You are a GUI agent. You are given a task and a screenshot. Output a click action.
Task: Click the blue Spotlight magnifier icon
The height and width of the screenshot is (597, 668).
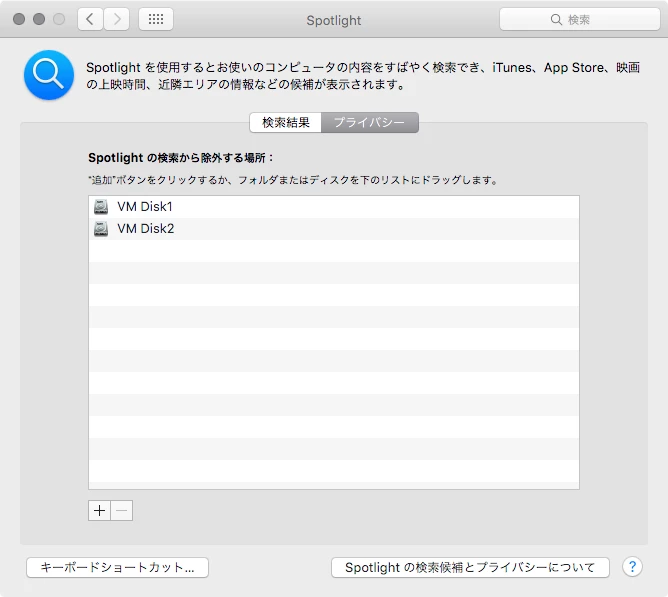(x=49, y=75)
